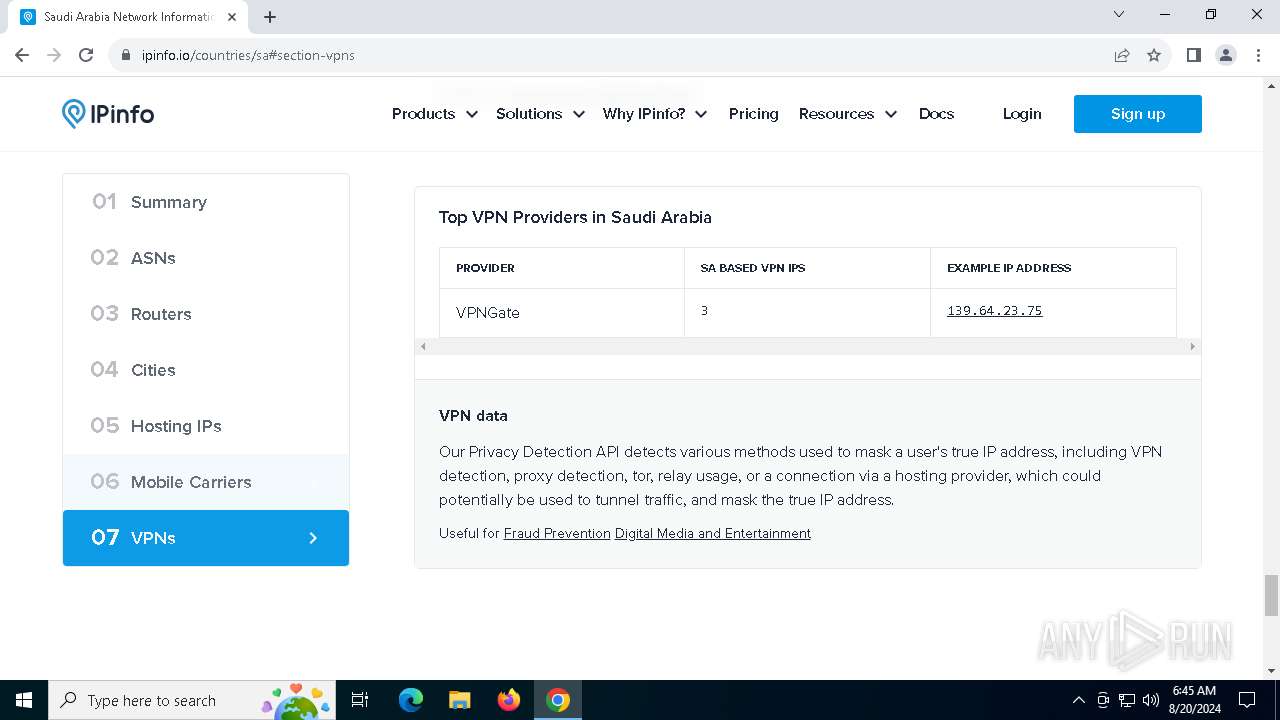View site information lock icon

(126, 55)
